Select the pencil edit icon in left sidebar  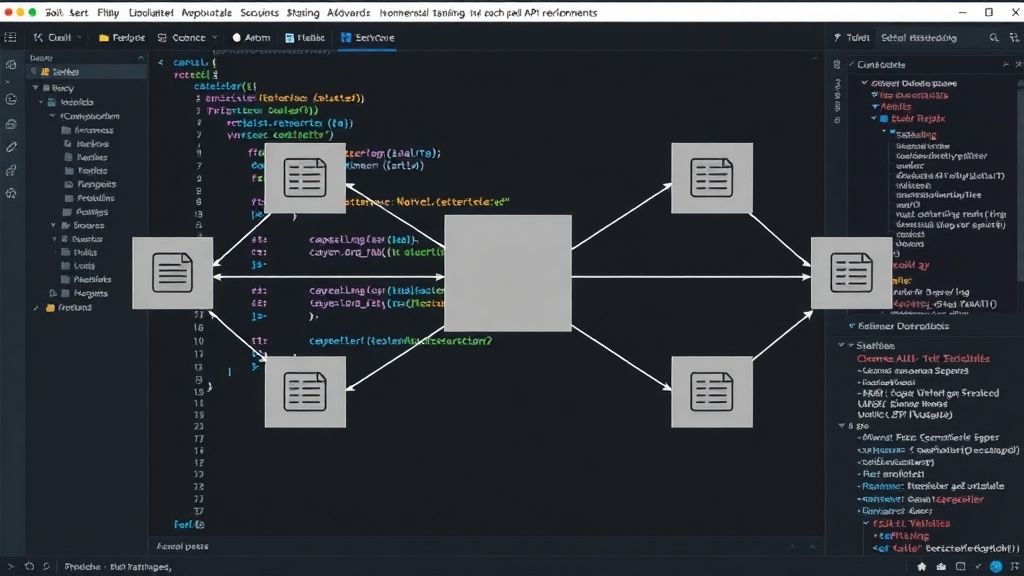(11, 147)
